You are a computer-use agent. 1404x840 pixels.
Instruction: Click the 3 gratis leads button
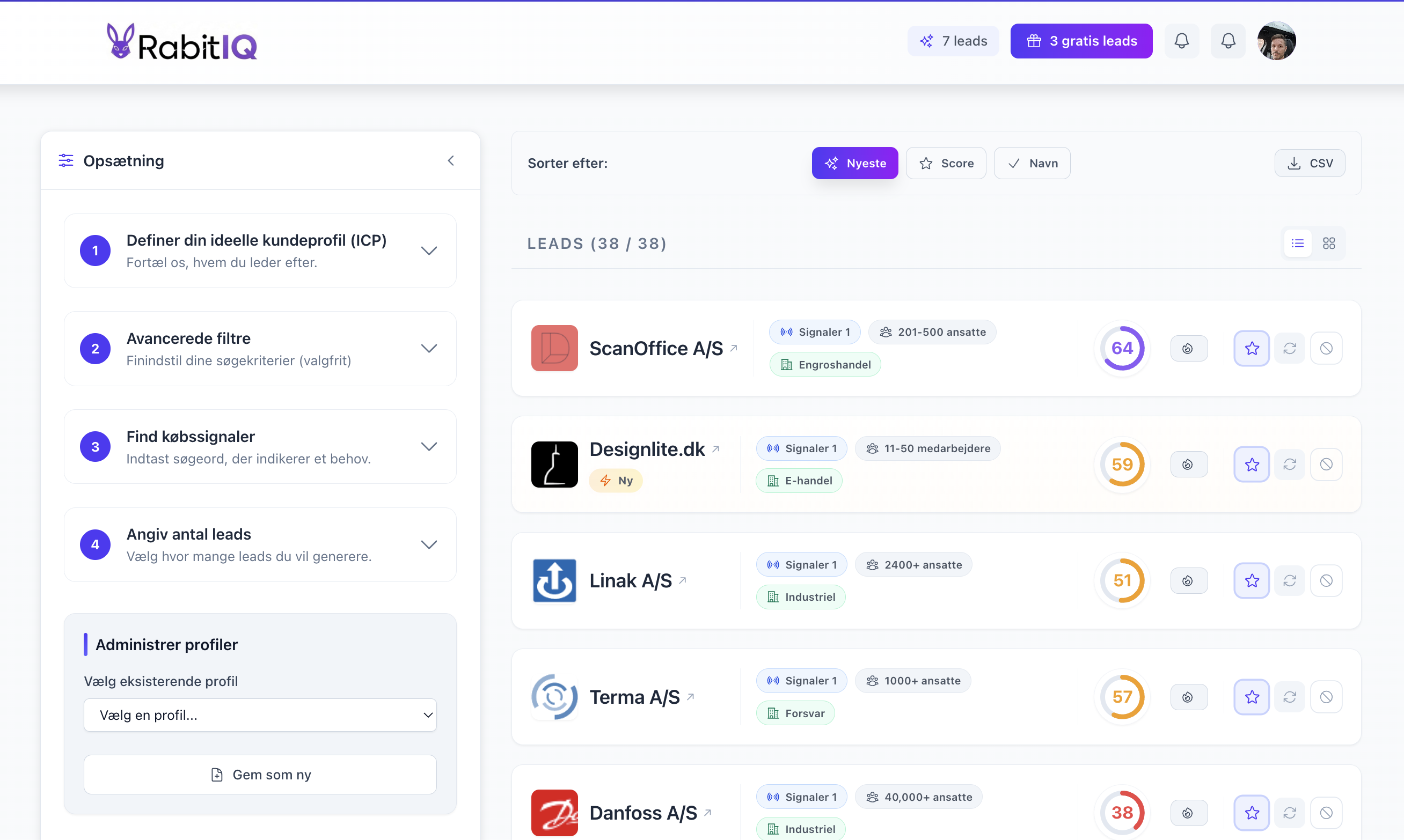point(1081,41)
